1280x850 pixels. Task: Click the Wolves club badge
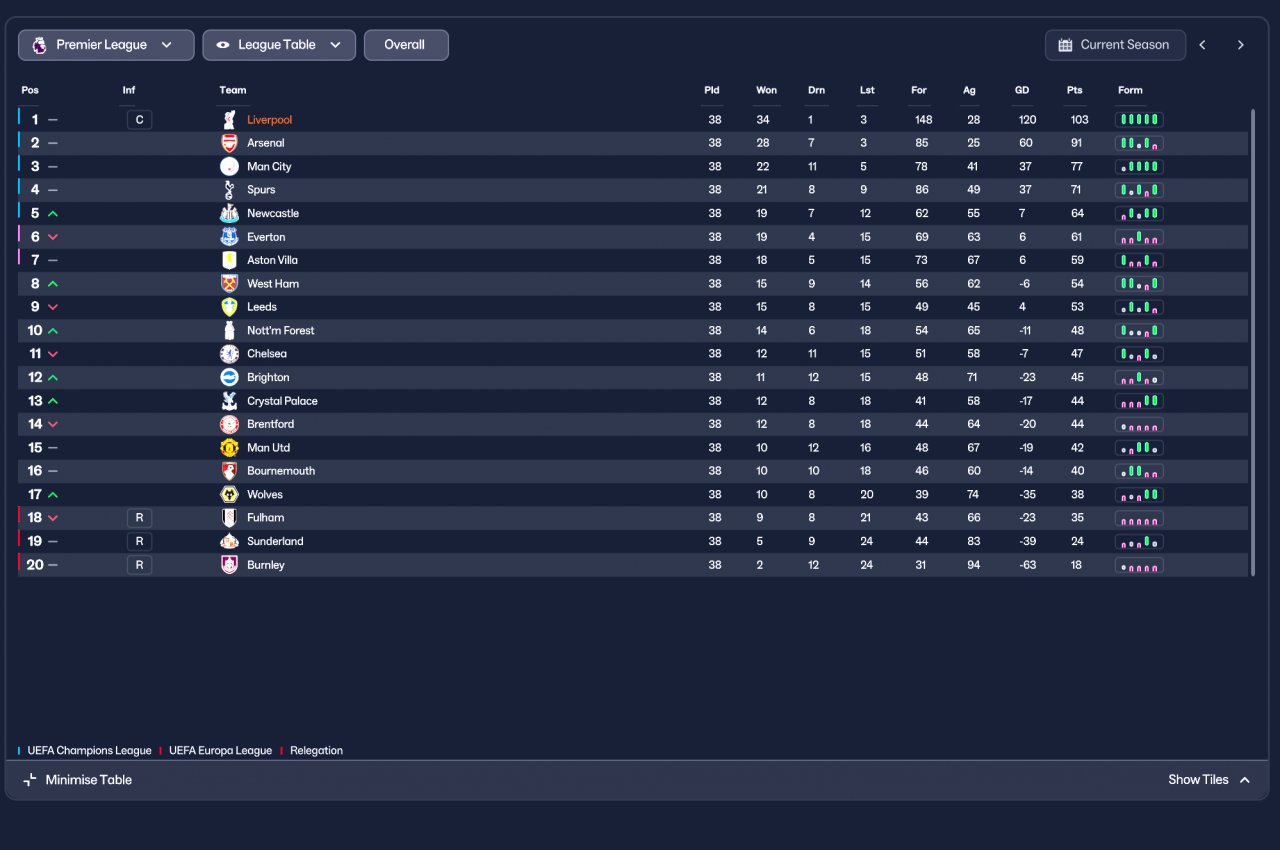coord(229,494)
